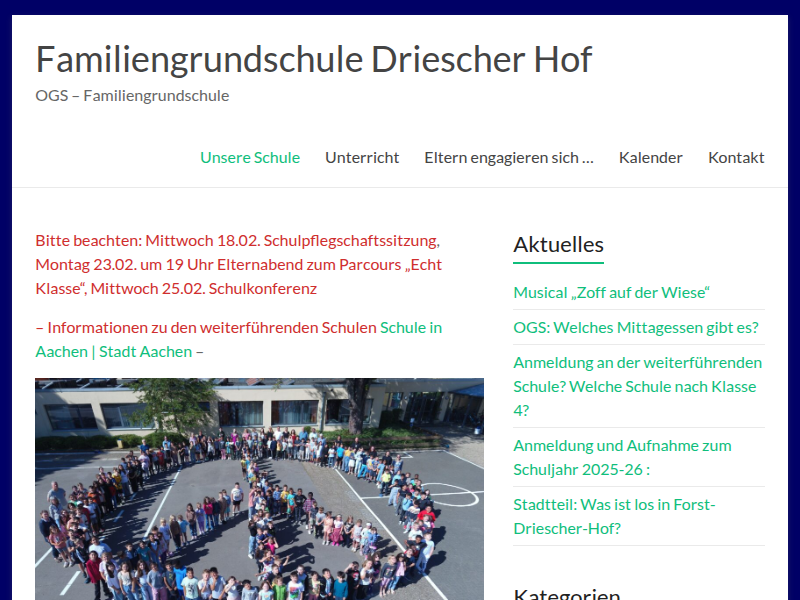Viewport: 800px width, 600px height.
Task: Open the article Musical „Zoff auf der Wiese"
Action: [611, 292]
